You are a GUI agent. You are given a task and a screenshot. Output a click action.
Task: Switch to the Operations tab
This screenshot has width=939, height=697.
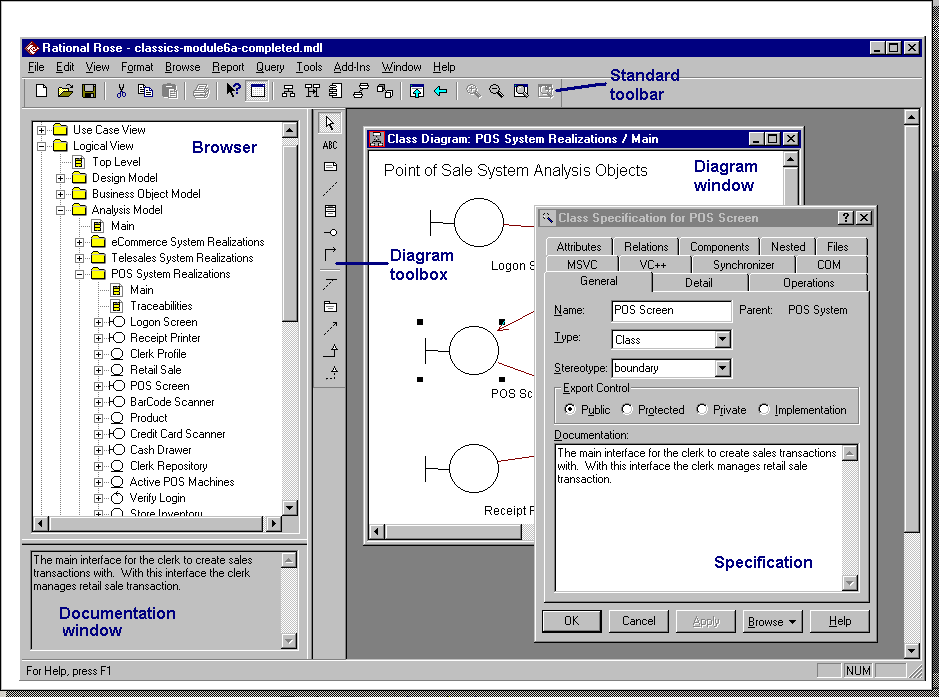[808, 283]
